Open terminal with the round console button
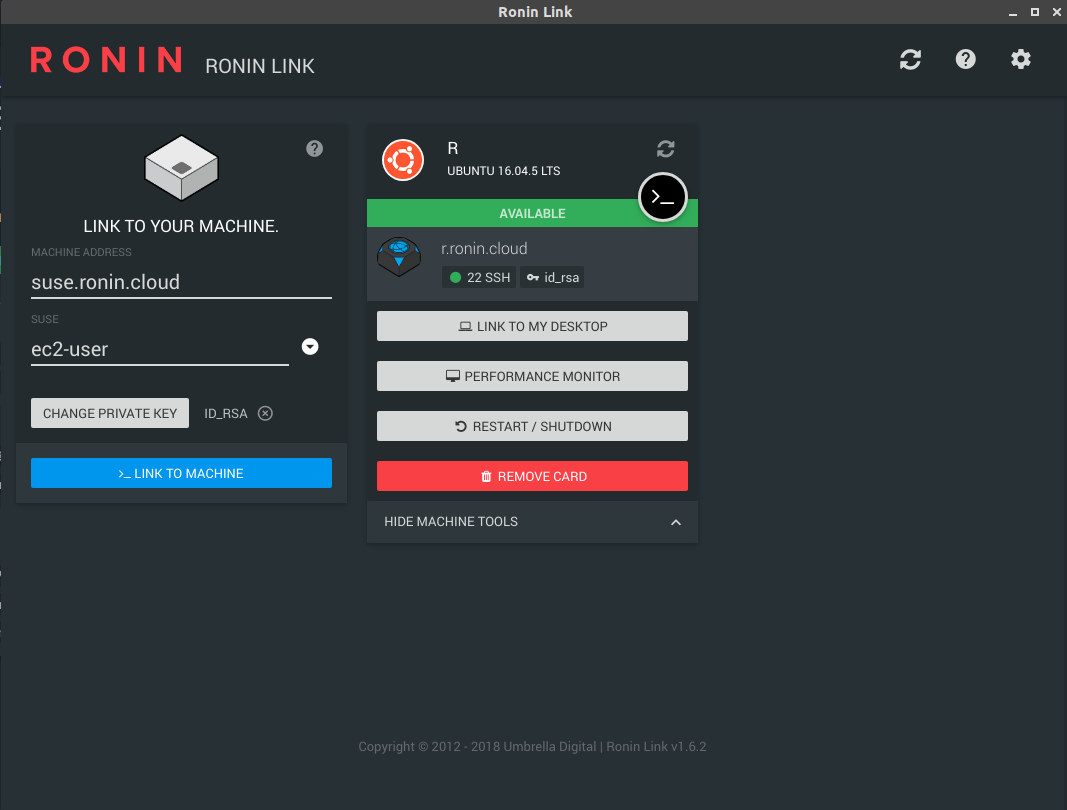The width and height of the screenshot is (1067, 810). pyautogui.click(x=662, y=197)
